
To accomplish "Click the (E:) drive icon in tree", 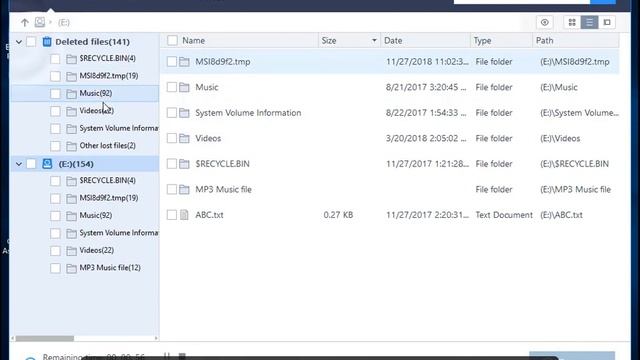I will click(47, 164).
